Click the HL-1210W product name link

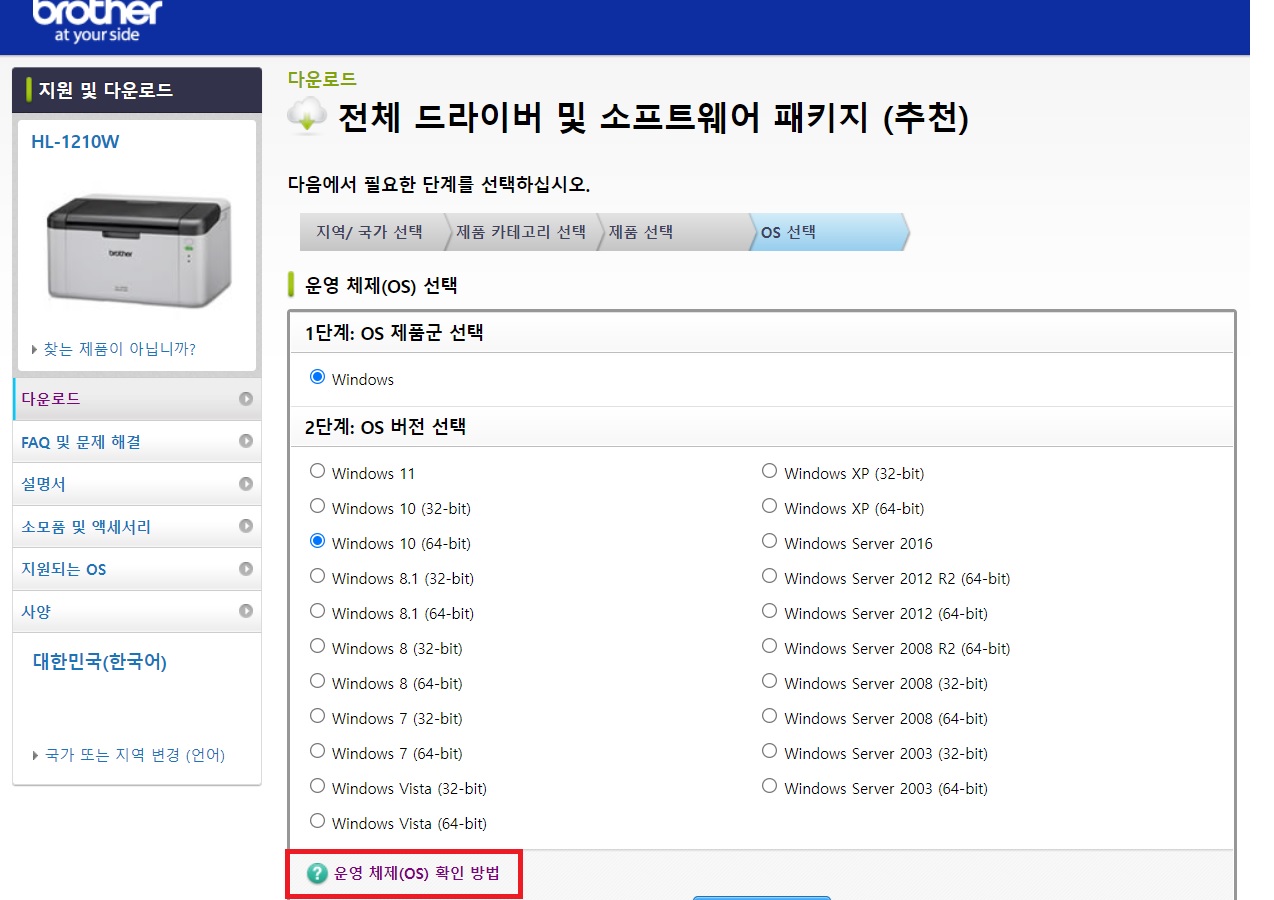(75, 142)
